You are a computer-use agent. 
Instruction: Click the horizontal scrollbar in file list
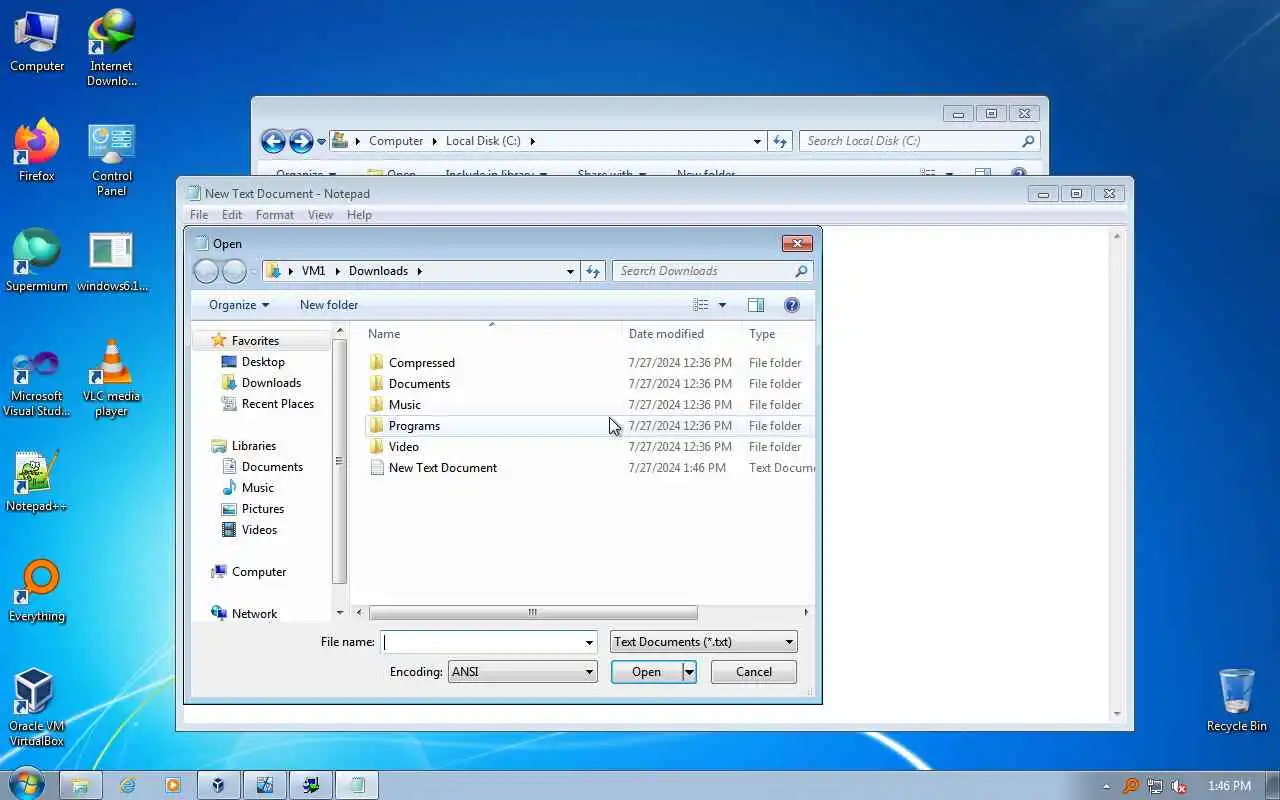click(532, 612)
